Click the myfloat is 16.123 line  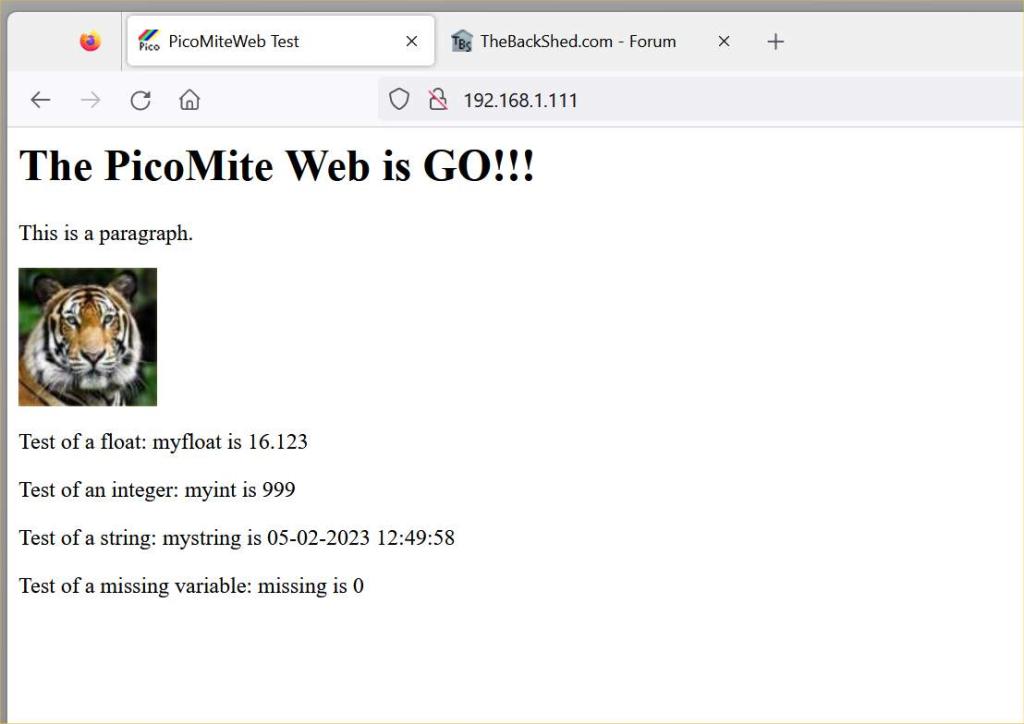163,442
